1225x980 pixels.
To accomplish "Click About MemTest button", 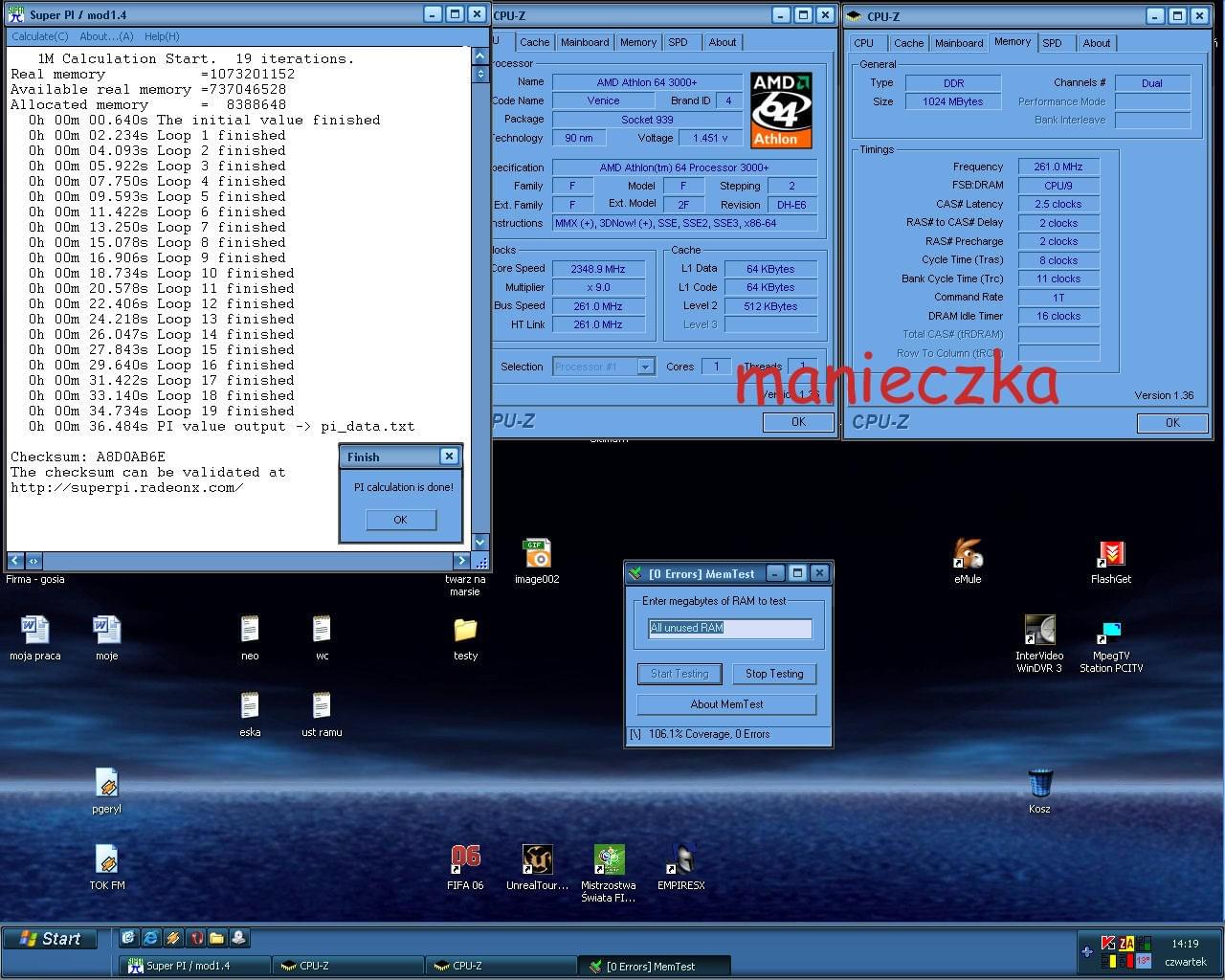I will (726, 704).
